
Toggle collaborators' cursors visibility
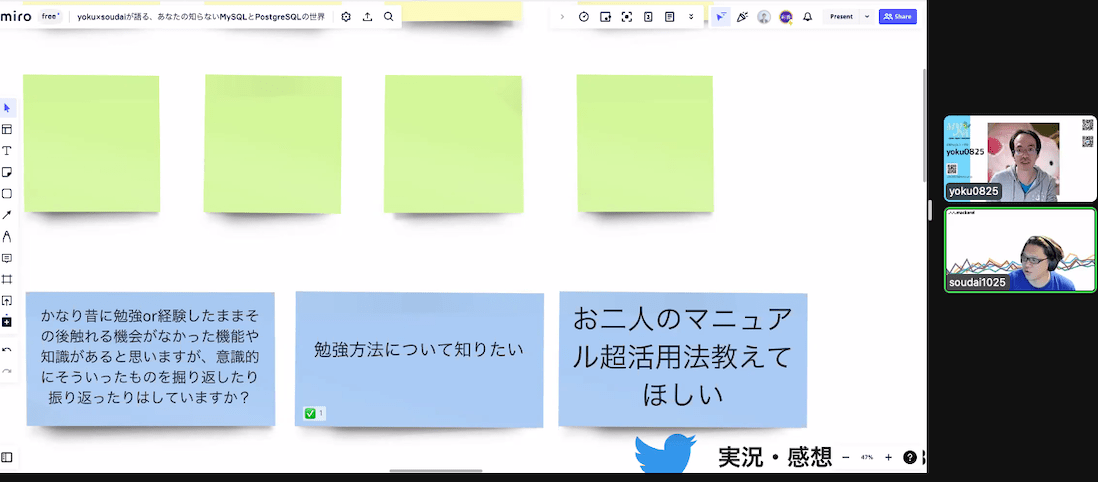[x=721, y=17]
